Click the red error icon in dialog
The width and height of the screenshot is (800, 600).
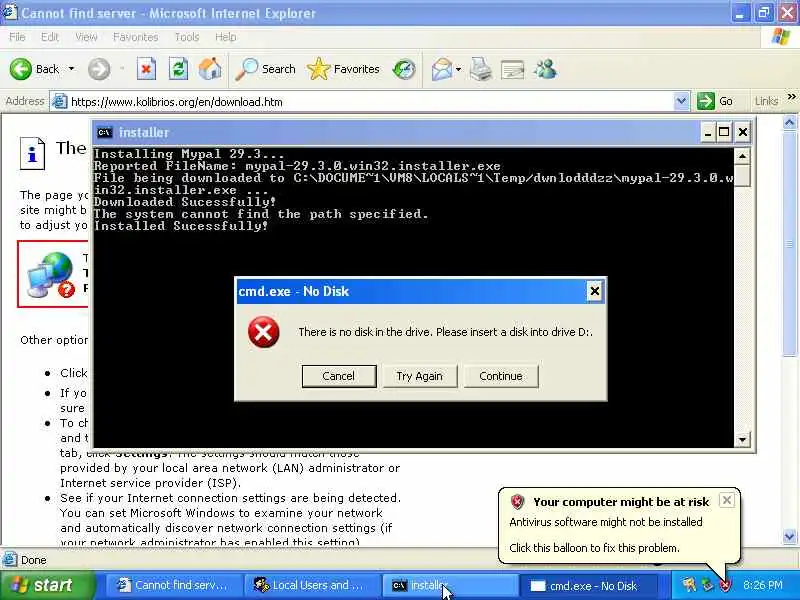[x=263, y=332]
